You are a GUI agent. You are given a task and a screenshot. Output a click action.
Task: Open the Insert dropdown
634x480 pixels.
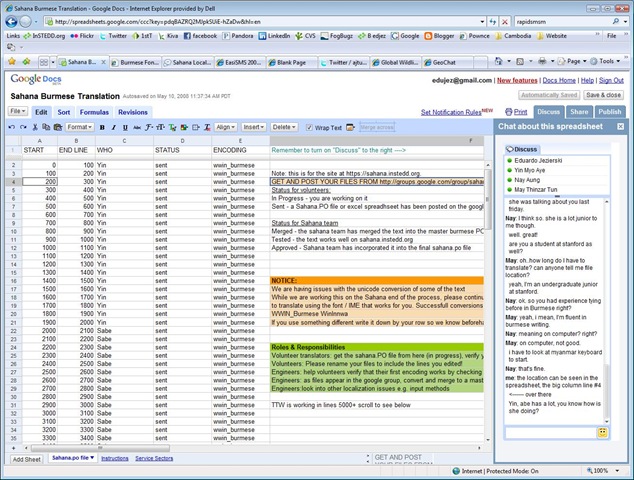point(254,127)
